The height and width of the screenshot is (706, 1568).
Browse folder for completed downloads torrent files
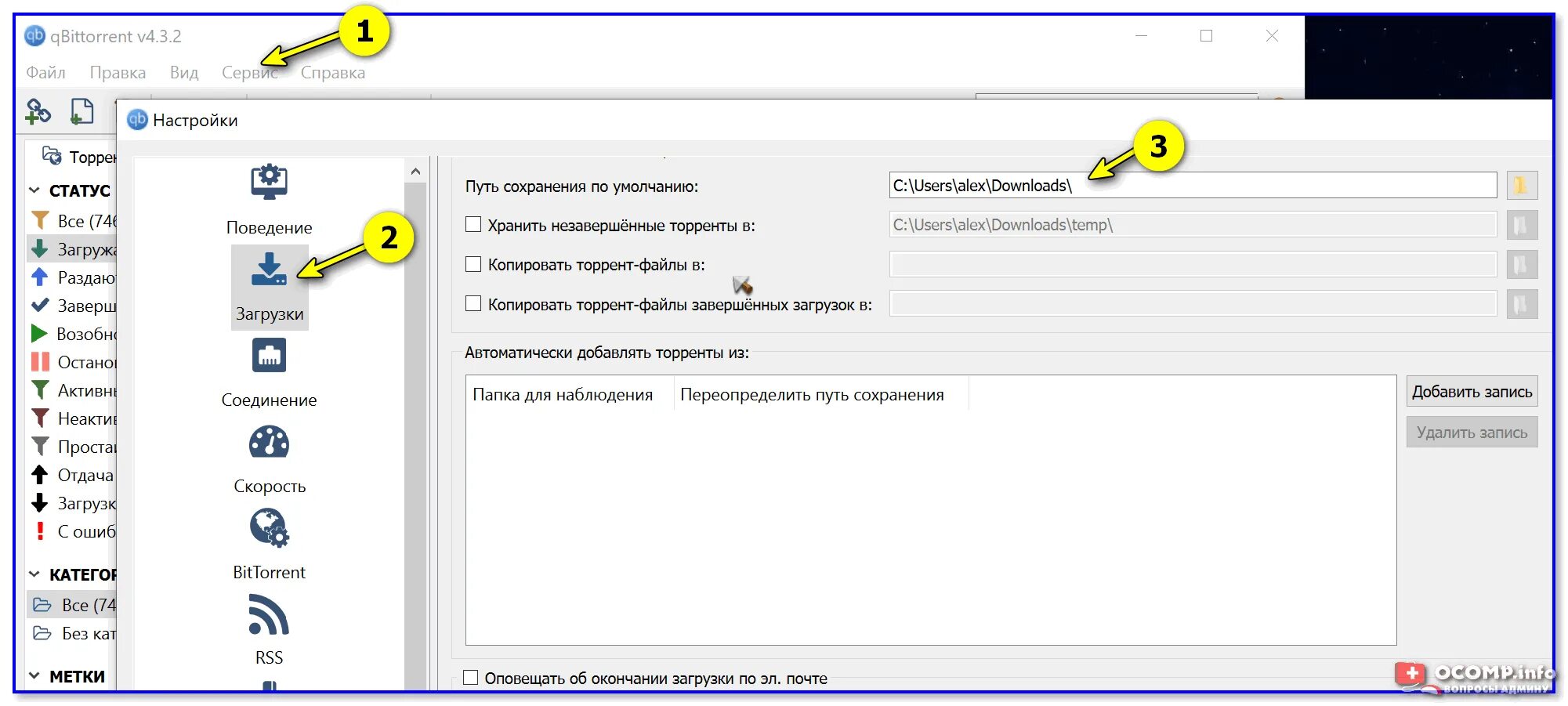[1521, 304]
